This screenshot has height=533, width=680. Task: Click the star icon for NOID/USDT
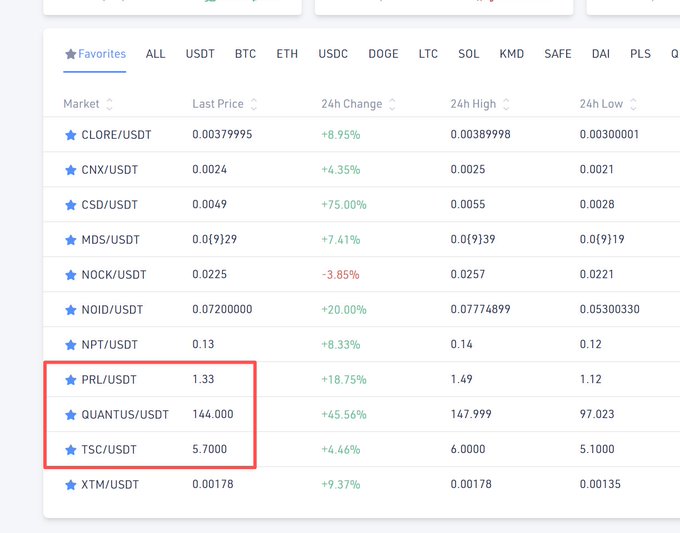(x=71, y=310)
